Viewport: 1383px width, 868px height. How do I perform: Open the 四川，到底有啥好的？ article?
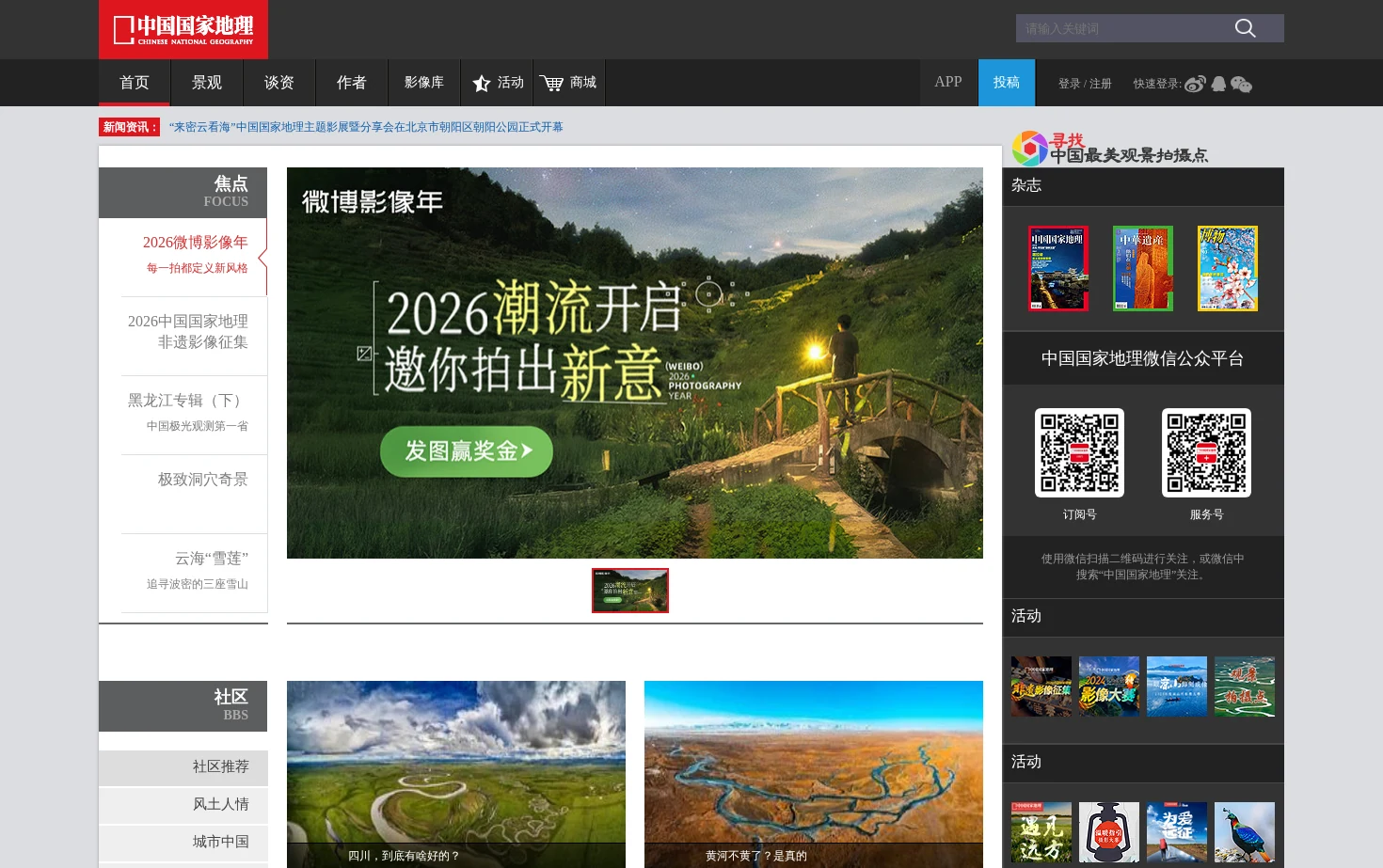click(x=456, y=774)
